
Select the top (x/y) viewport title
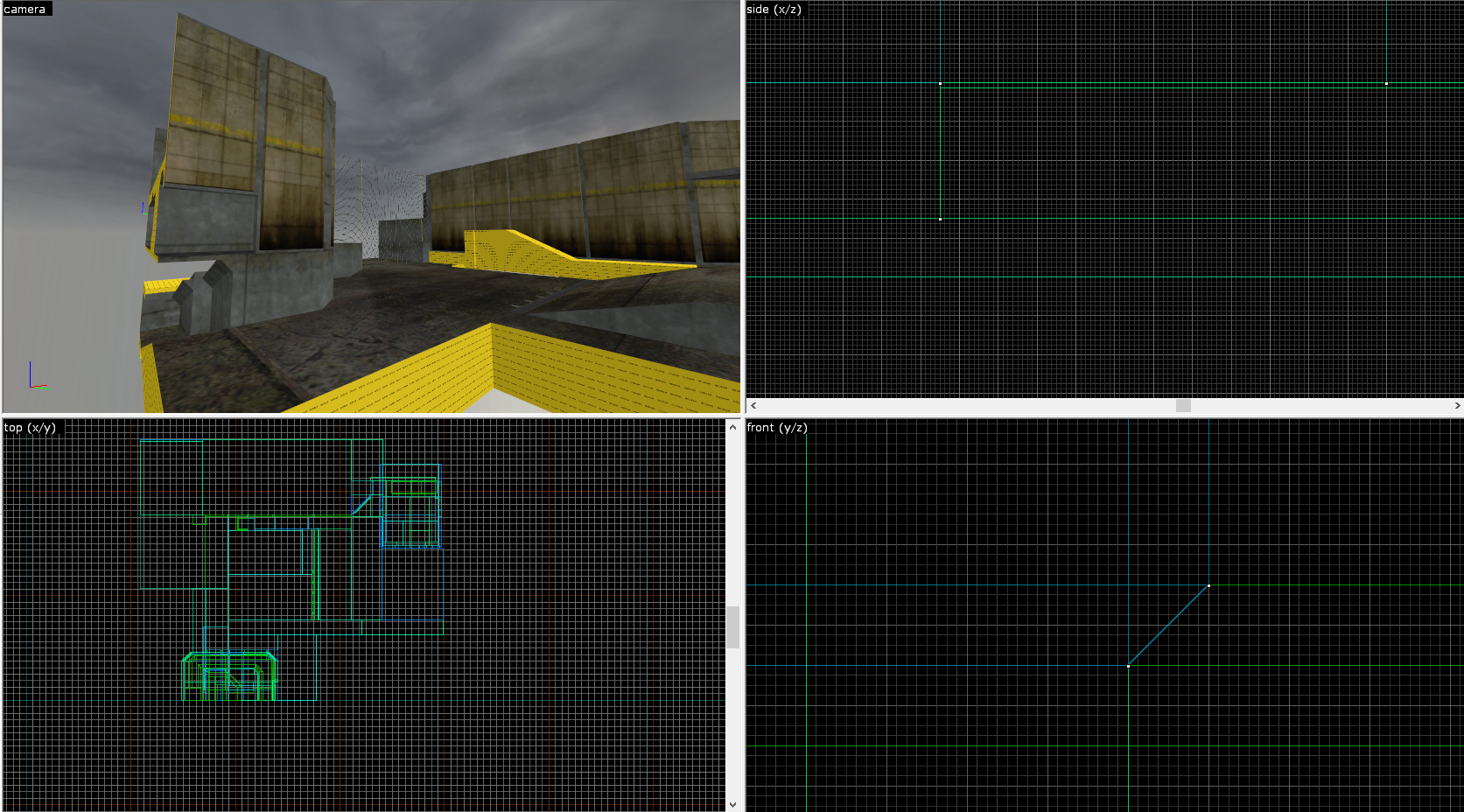point(30,427)
